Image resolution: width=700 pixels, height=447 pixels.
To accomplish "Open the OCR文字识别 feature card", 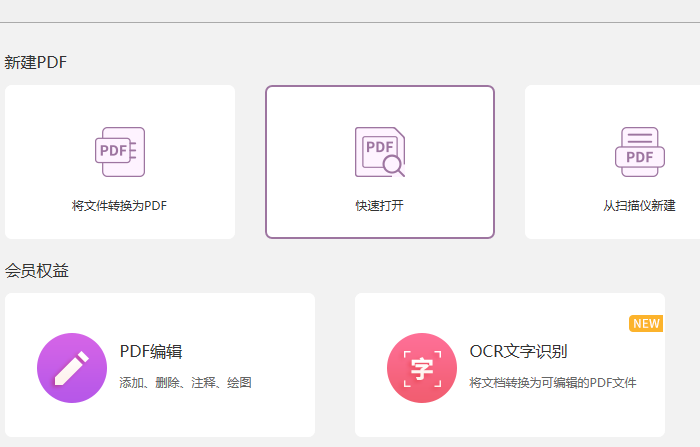I will (x=510, y=365).
